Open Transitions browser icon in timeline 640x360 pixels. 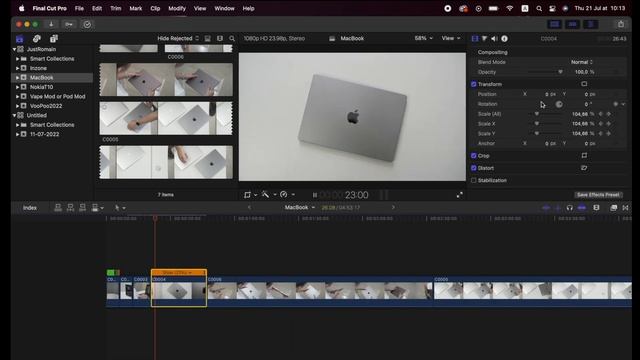tap(625, 208)
